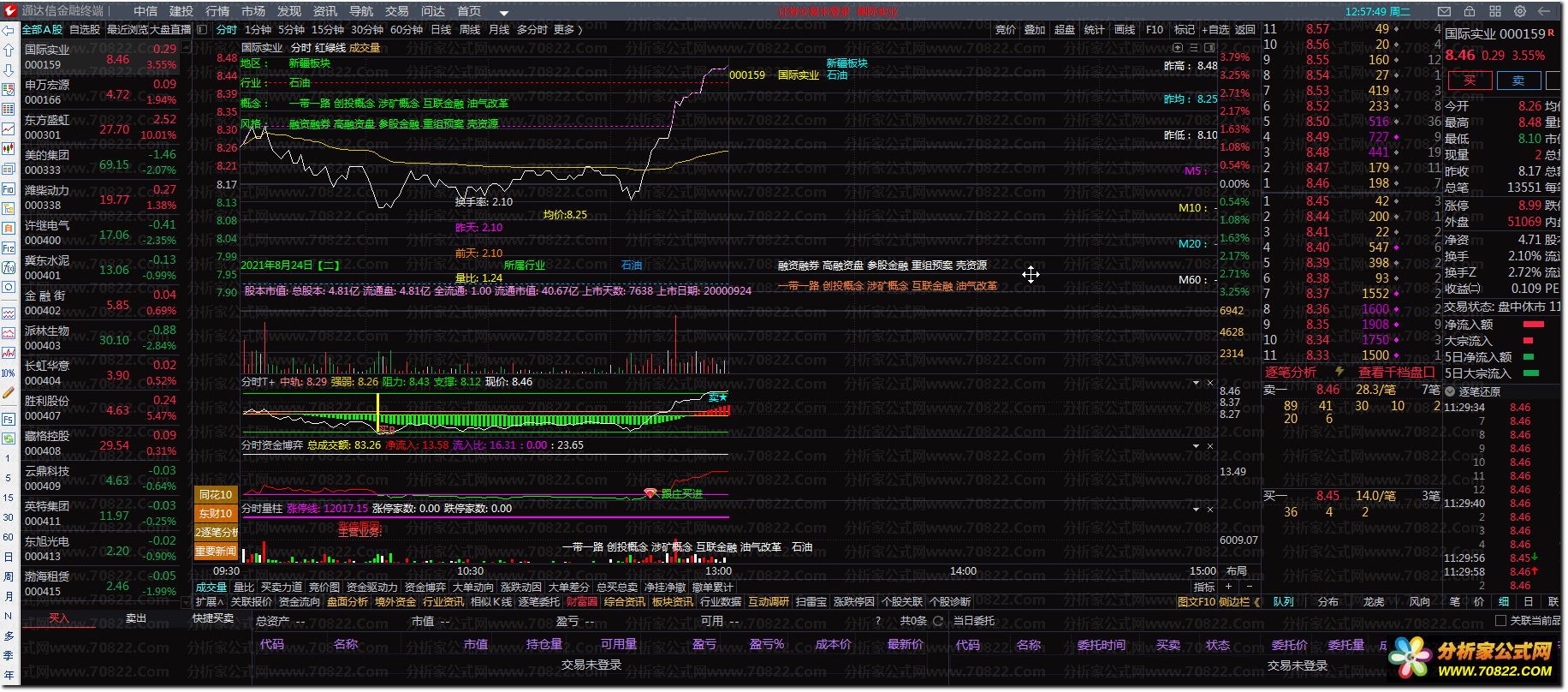Open the 交易 menu
Viewport: 1568px width, 692px height.
click(x=397, y=11)
